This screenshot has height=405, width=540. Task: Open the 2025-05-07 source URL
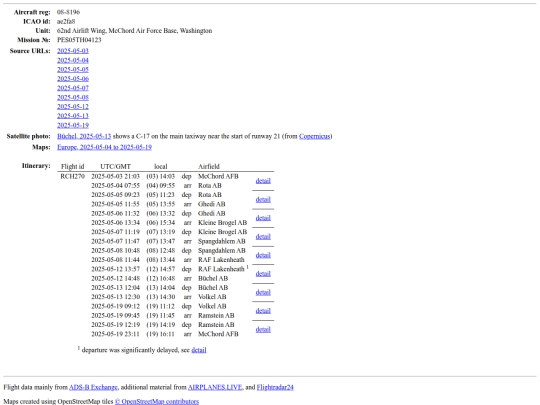tap(73, 88)
